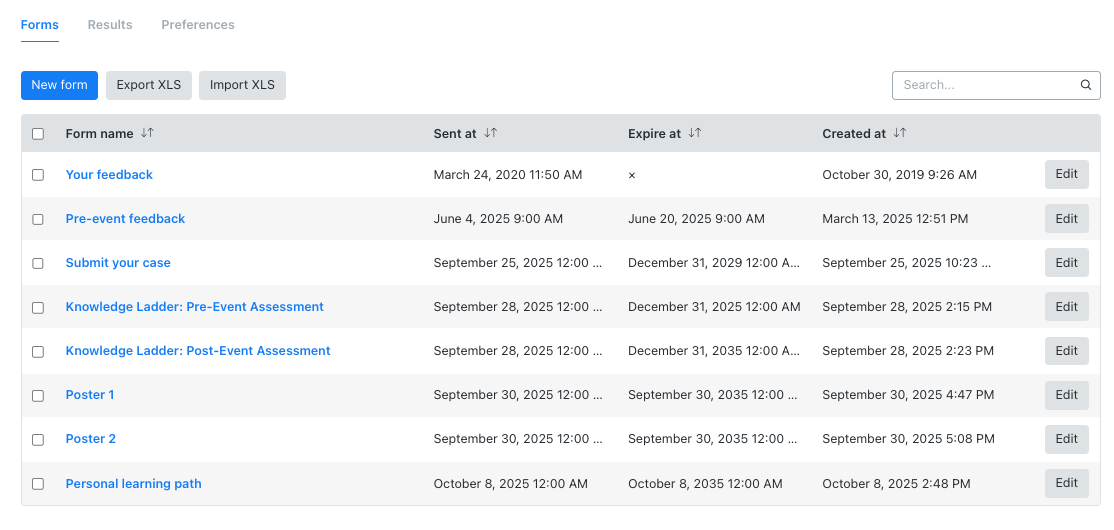Screen dimensions: 1114x530
Task: Click the Import XLS button
Action: (242, 85)
